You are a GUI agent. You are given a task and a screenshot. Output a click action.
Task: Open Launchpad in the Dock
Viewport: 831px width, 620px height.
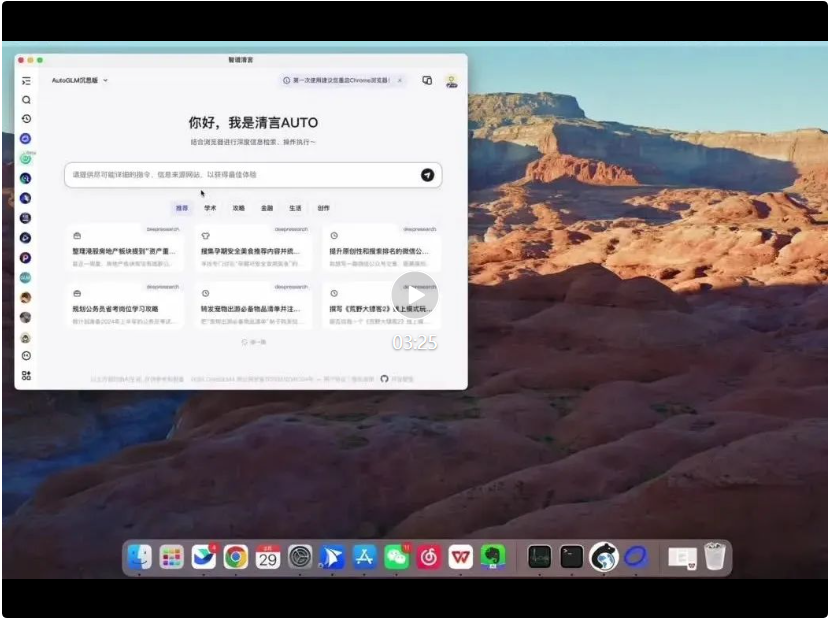[x=171, y=557]
